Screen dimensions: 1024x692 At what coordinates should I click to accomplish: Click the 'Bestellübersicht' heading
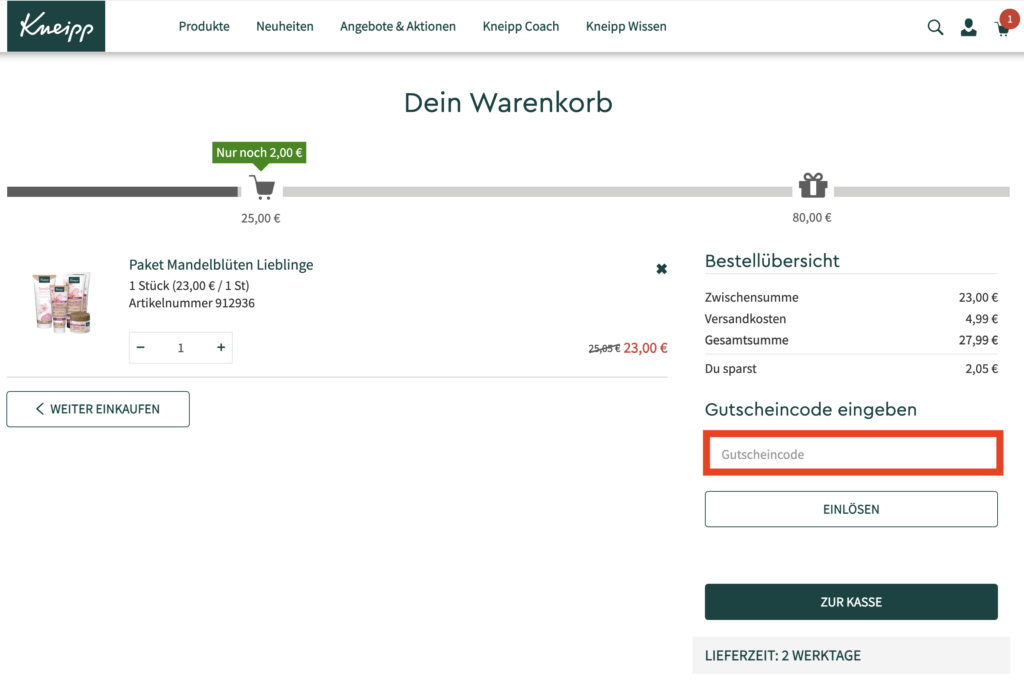pyautogui.click(x=772, y=260)
